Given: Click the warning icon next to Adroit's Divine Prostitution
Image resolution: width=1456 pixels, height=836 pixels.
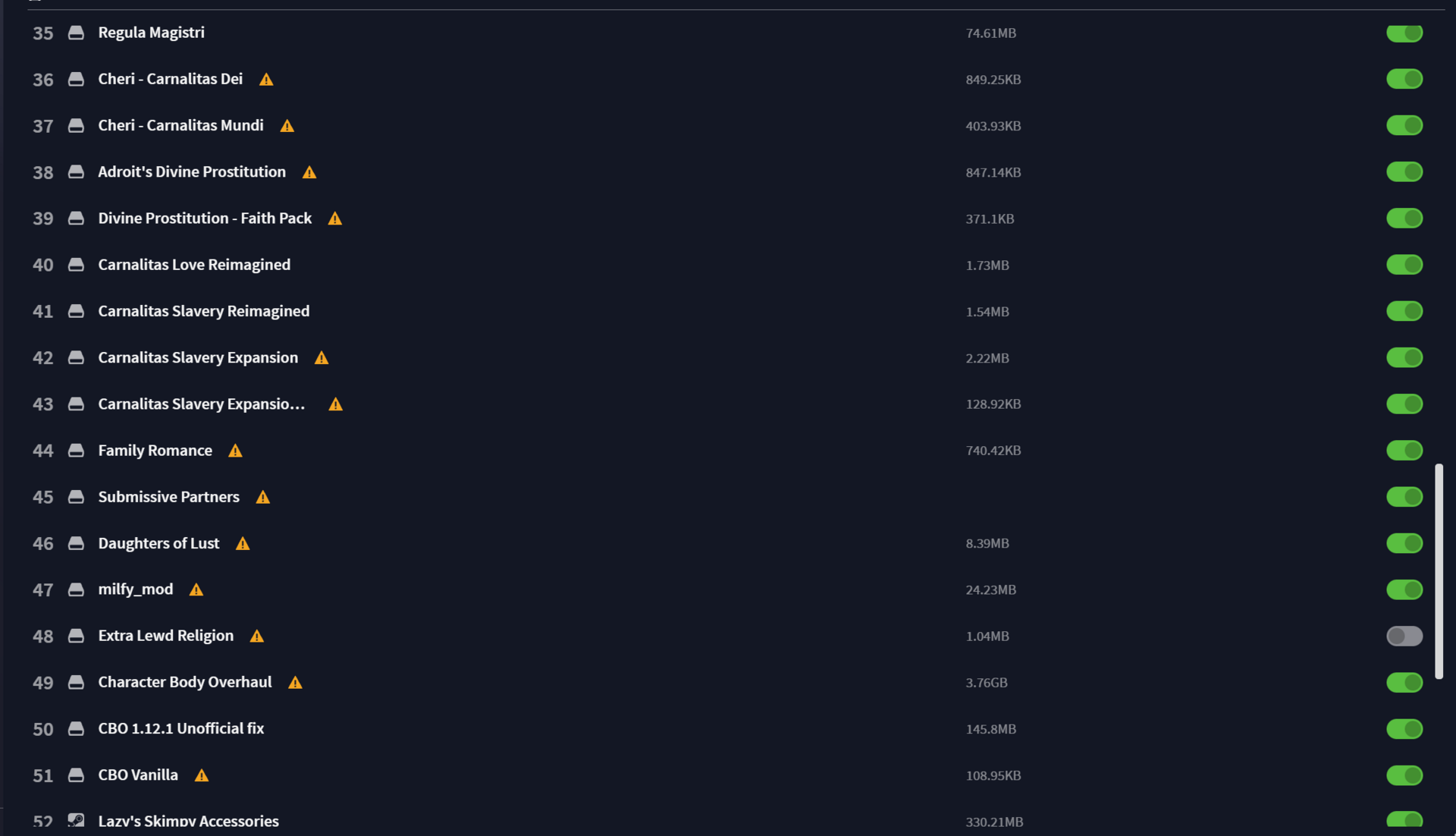Looking at the screenshot, I should (x=309, y=172).
